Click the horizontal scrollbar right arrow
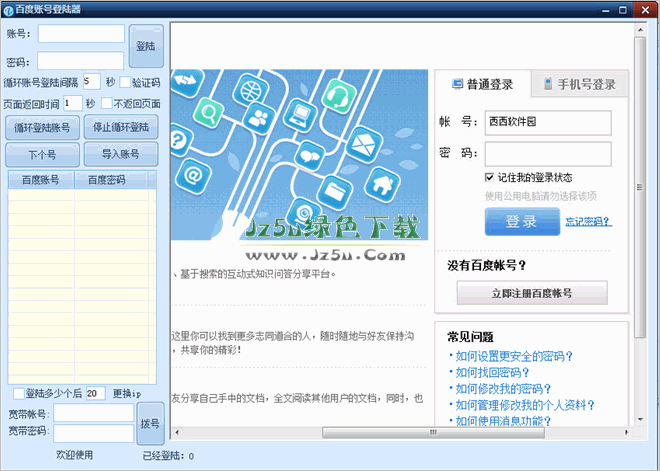 coord(627,432)
